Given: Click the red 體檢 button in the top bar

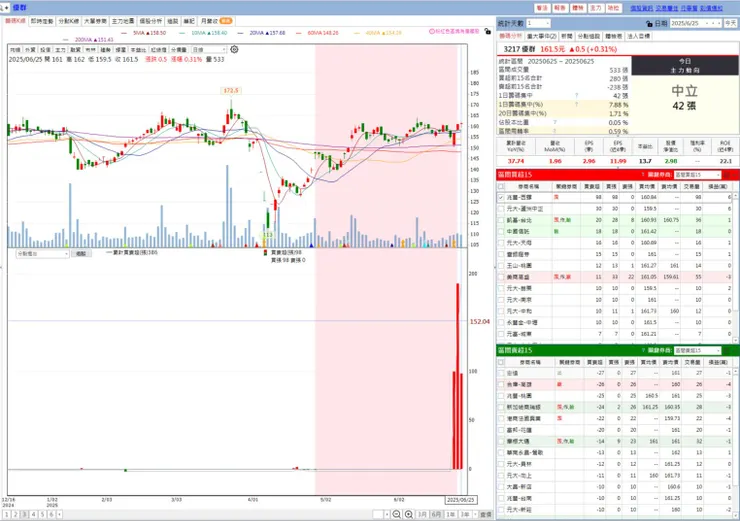Looking at the screenshot, I should 578,8.
